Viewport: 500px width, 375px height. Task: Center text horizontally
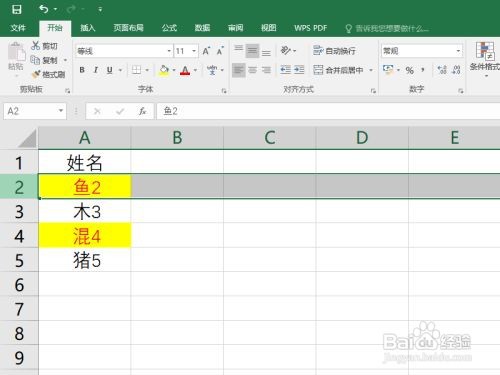pyautogui.click(x=252, y=70)
